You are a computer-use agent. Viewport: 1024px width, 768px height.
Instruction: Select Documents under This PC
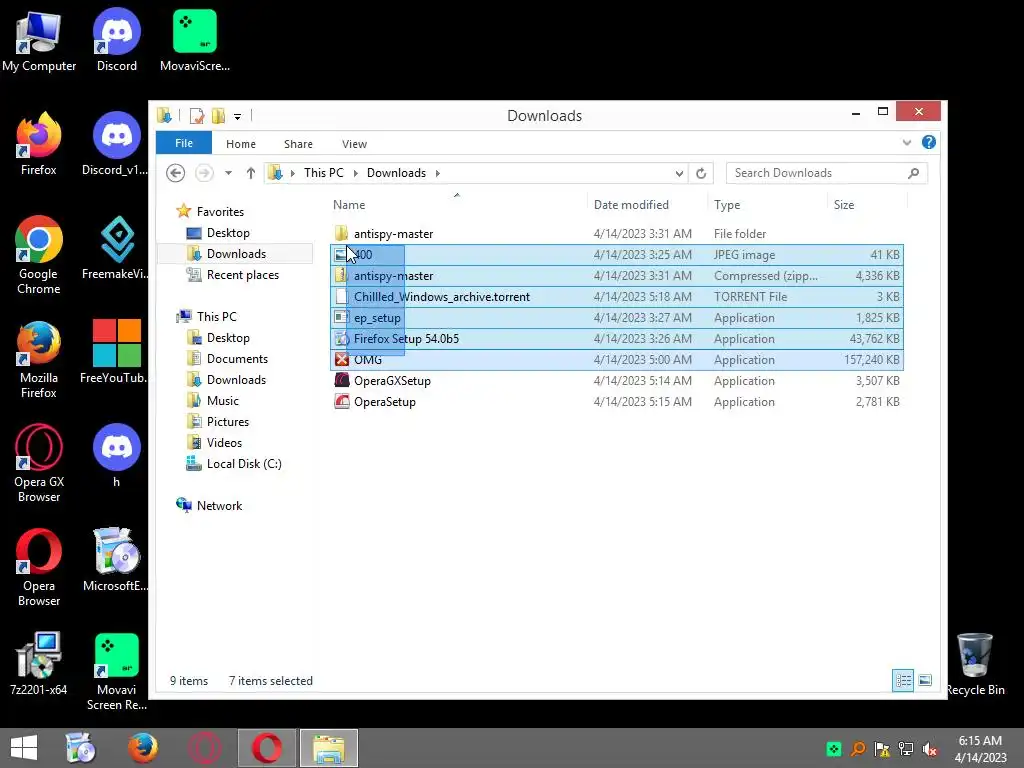(x=237, y=359)
